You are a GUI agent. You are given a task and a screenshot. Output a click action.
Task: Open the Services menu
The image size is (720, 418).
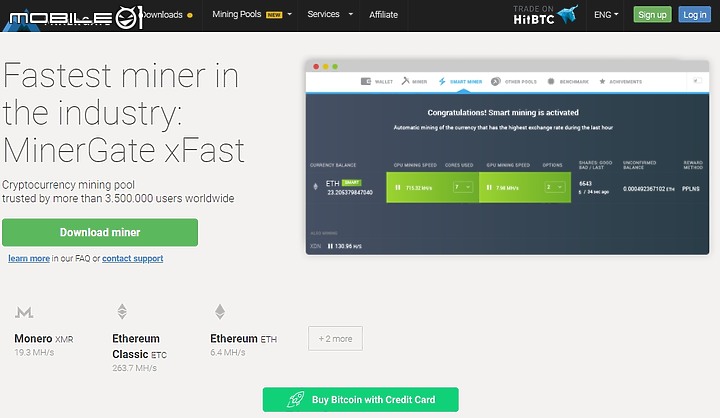tap(323, 14)
